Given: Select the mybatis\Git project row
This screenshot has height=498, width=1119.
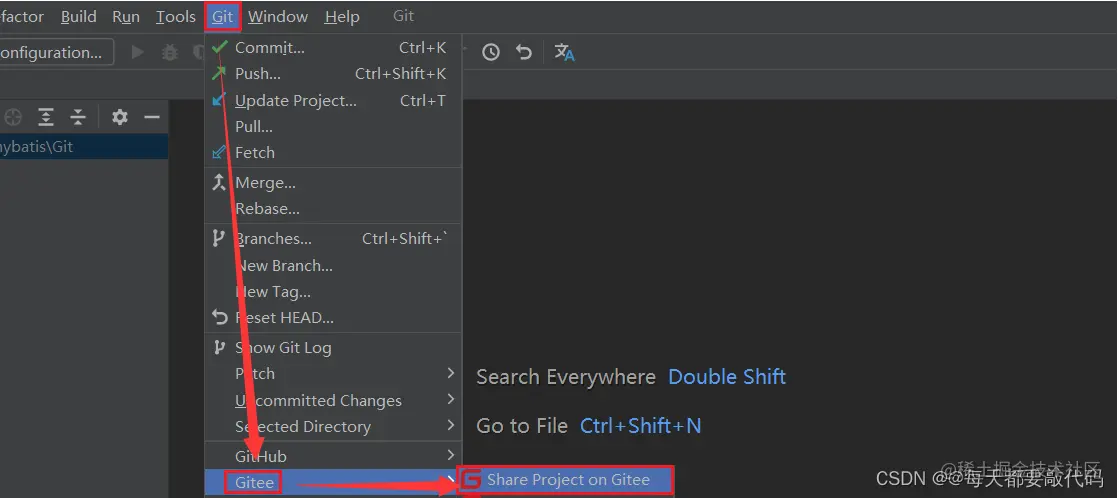Looking at the screenshot, I should click(x=83, y=146).
